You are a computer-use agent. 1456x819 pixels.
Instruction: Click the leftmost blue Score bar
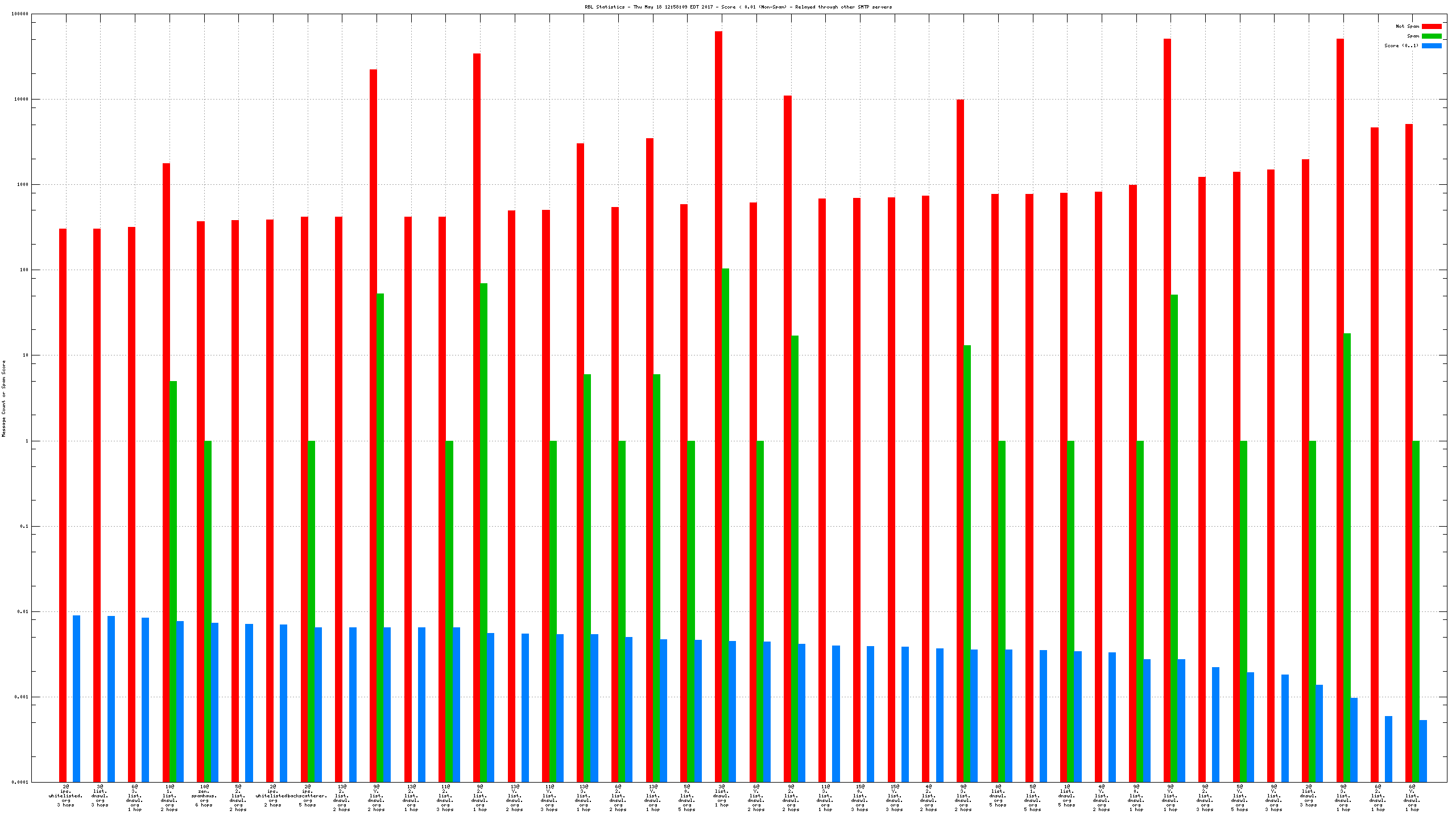pyautogui.click(x=76, y=698)
